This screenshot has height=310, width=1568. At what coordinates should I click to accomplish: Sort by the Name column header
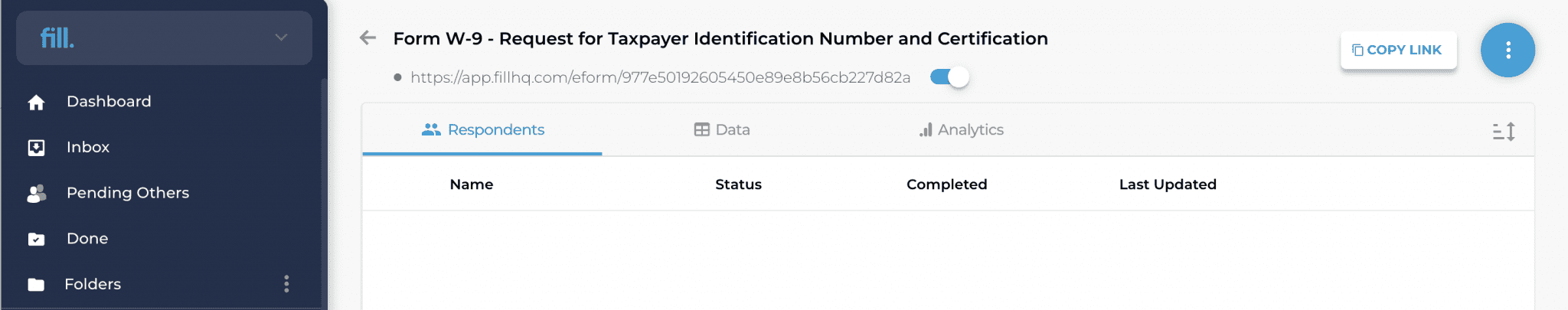472,184
